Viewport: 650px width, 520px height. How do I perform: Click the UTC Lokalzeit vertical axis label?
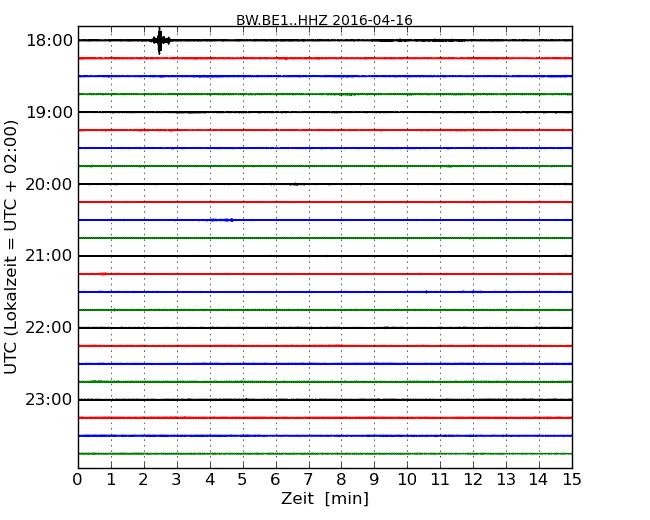(x=11, y=247)
